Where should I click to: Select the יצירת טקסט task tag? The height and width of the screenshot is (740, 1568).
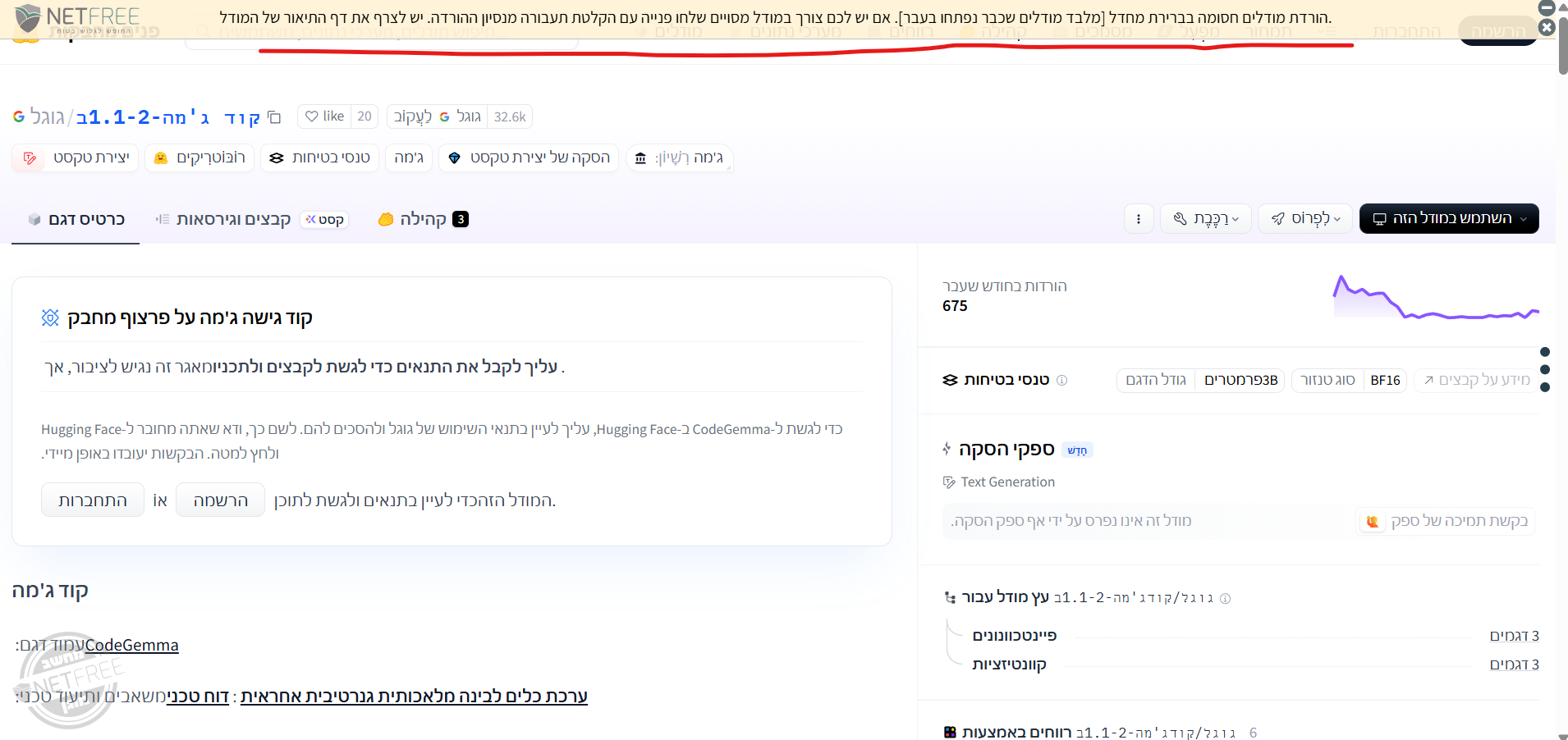click(x=75, y=158)
